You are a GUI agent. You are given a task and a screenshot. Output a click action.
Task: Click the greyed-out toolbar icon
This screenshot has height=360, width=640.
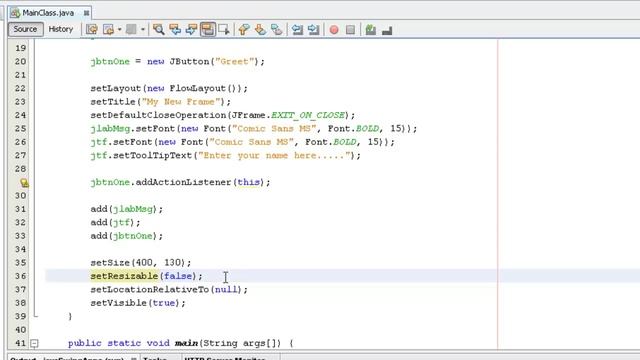click(x=131, y=29)
